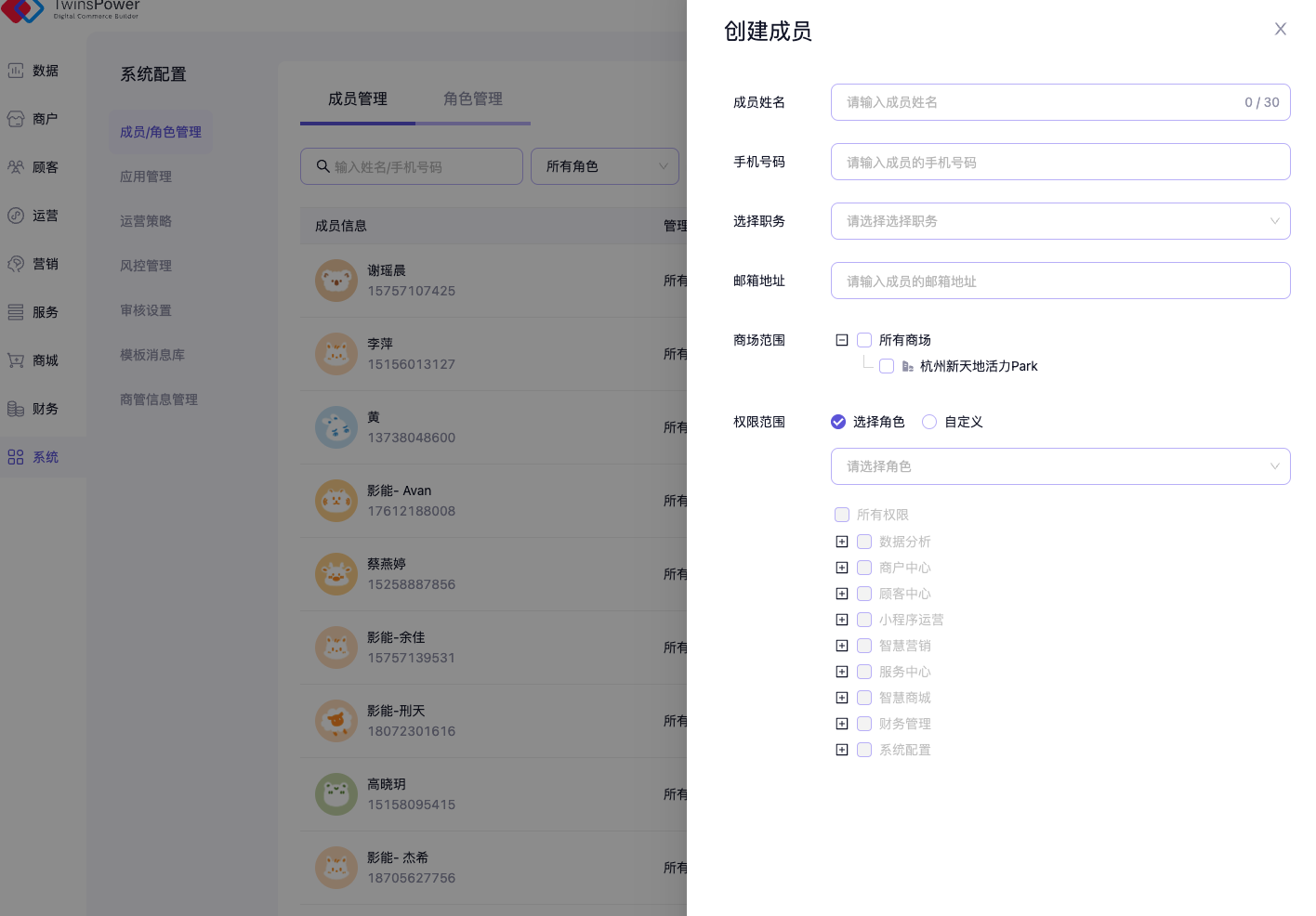
Task: Open the 请选择角色 dropdown
Action: pyautogui.click(x=1059, y=466)
